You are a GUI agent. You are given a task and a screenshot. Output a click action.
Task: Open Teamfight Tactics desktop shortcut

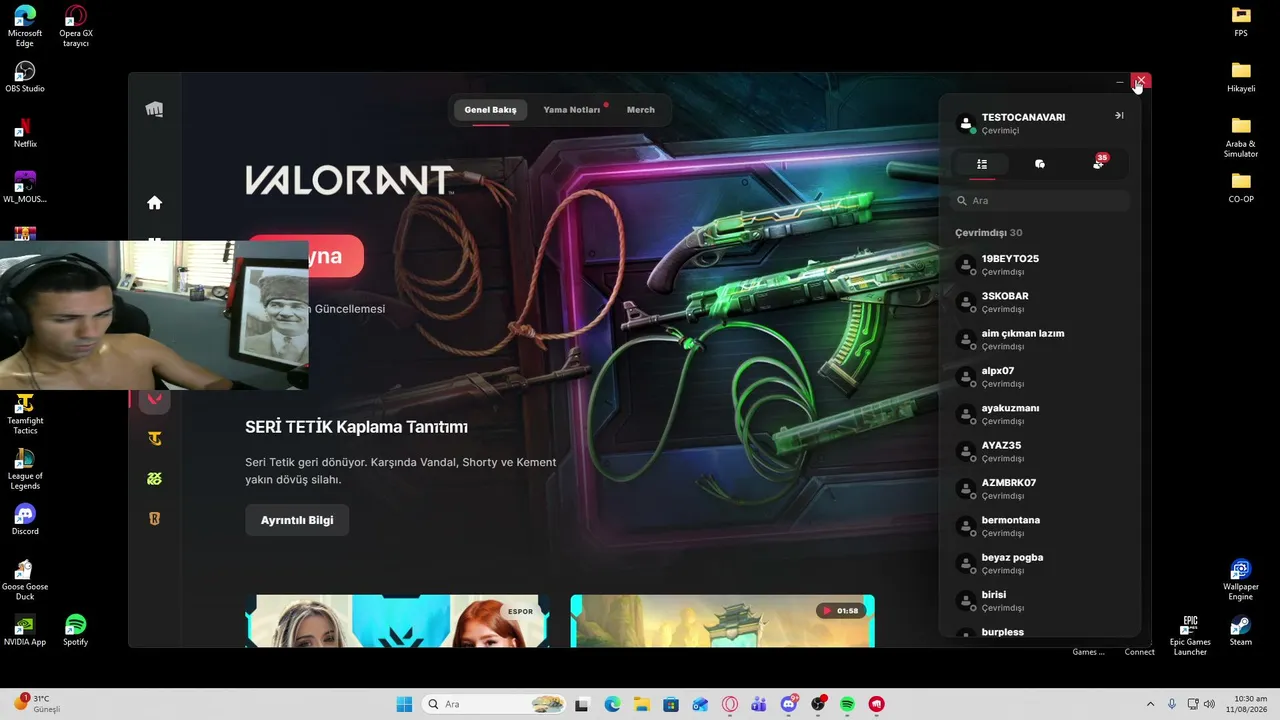pos(25,414)
